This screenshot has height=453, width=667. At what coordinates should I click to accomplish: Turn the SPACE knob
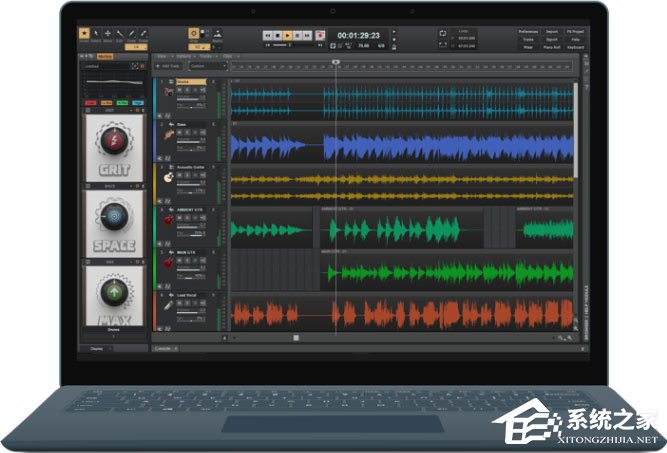pyautogui.click(x=114, y=217)
